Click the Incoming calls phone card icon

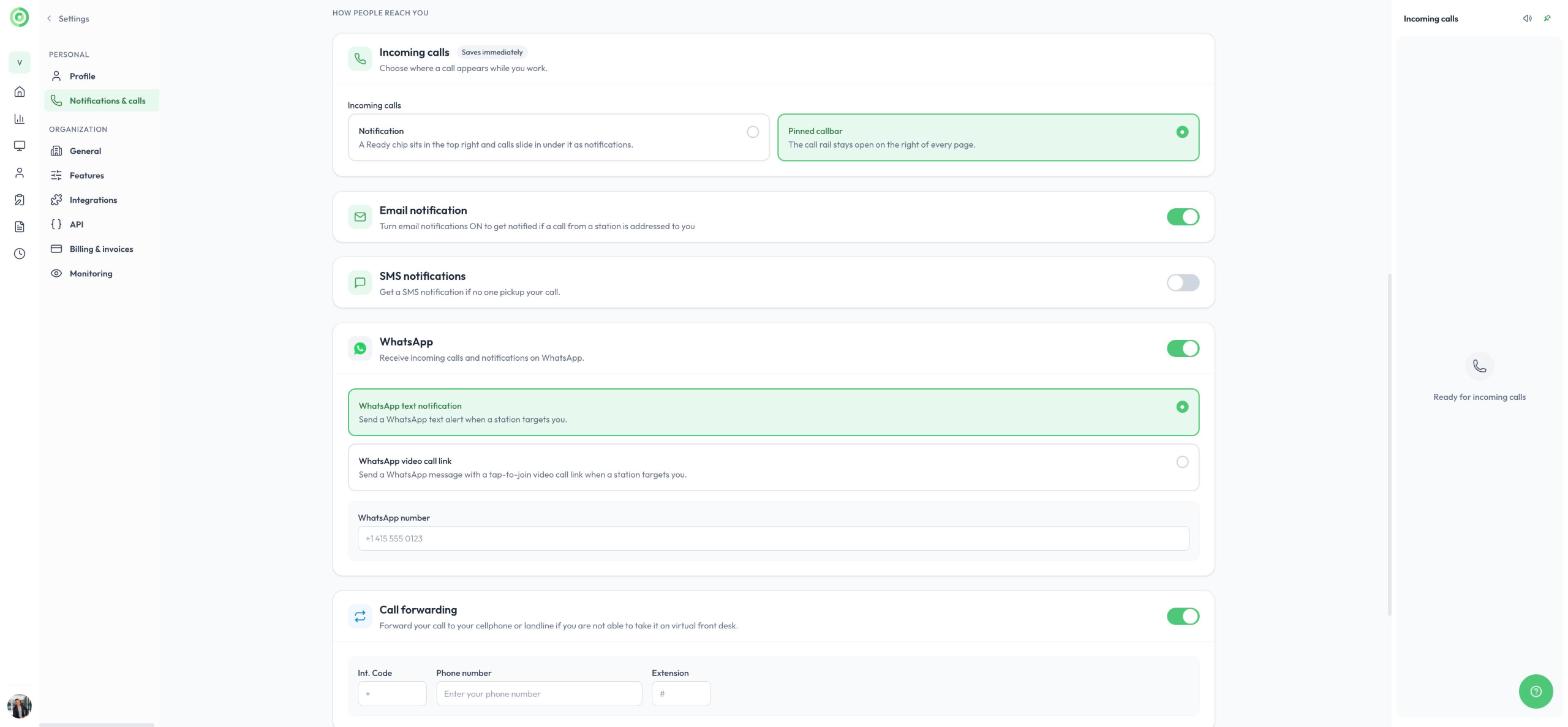click(360, 59)
